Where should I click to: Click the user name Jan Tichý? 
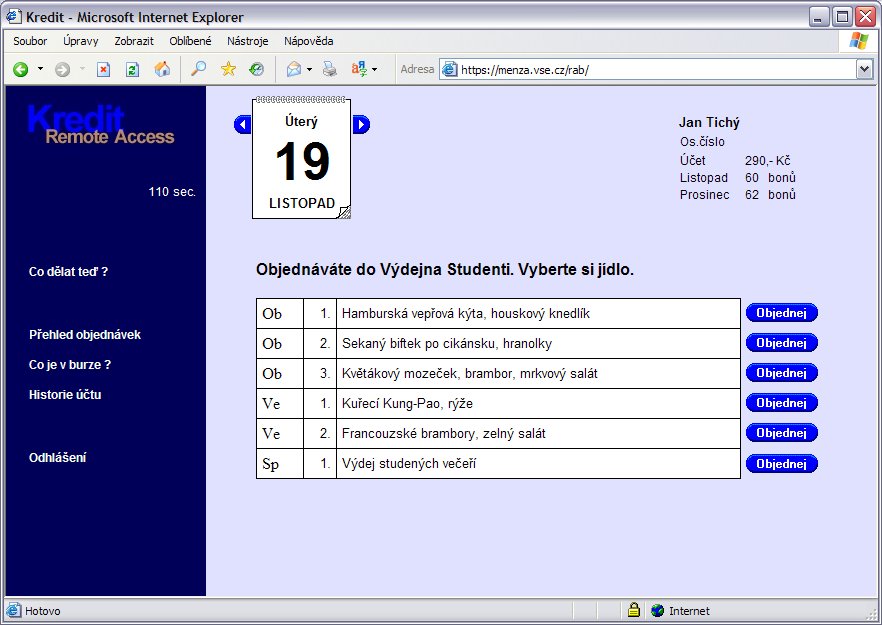click(x=709, y=123)
